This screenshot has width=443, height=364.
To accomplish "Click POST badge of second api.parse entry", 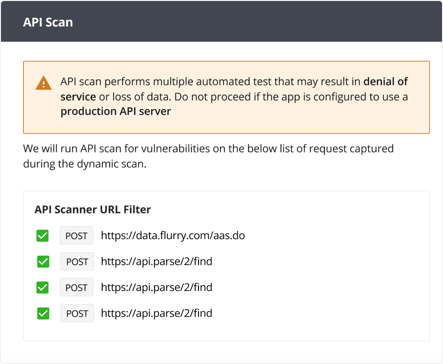I will pyautogui.click(x=76, y=287).
